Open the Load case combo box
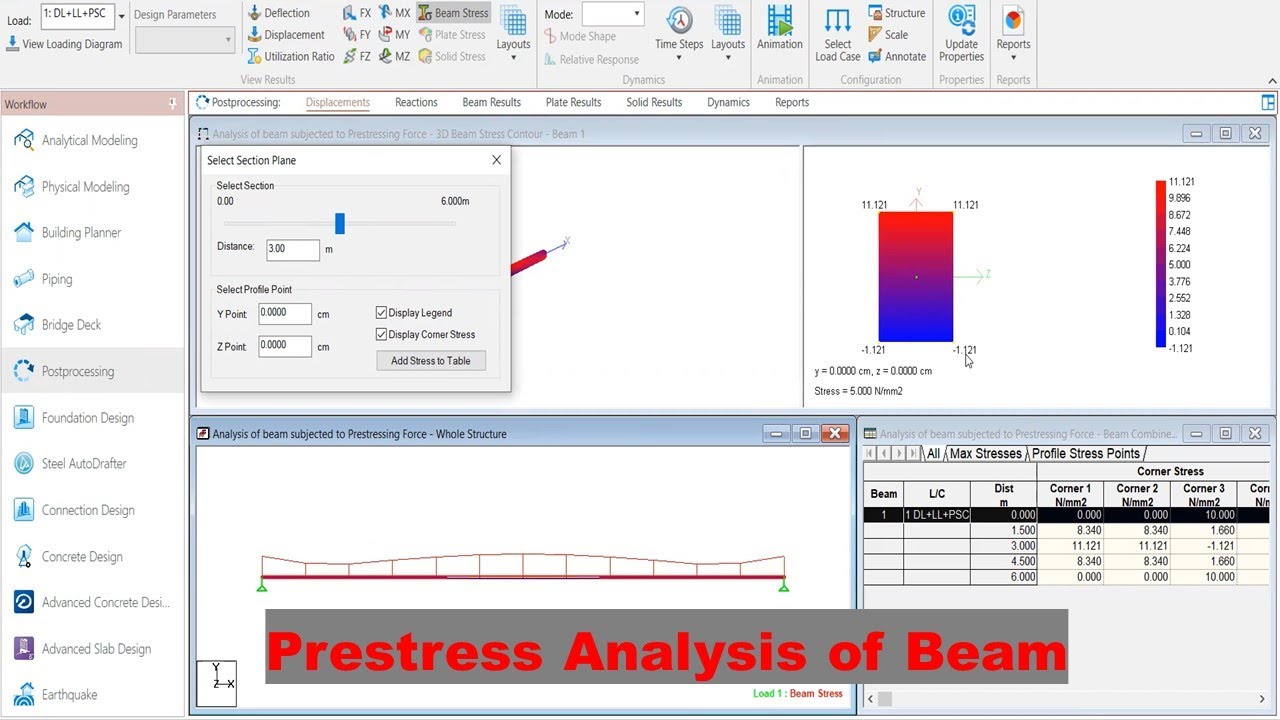This screenshot has height=720, width=1280. pos(84,14)
